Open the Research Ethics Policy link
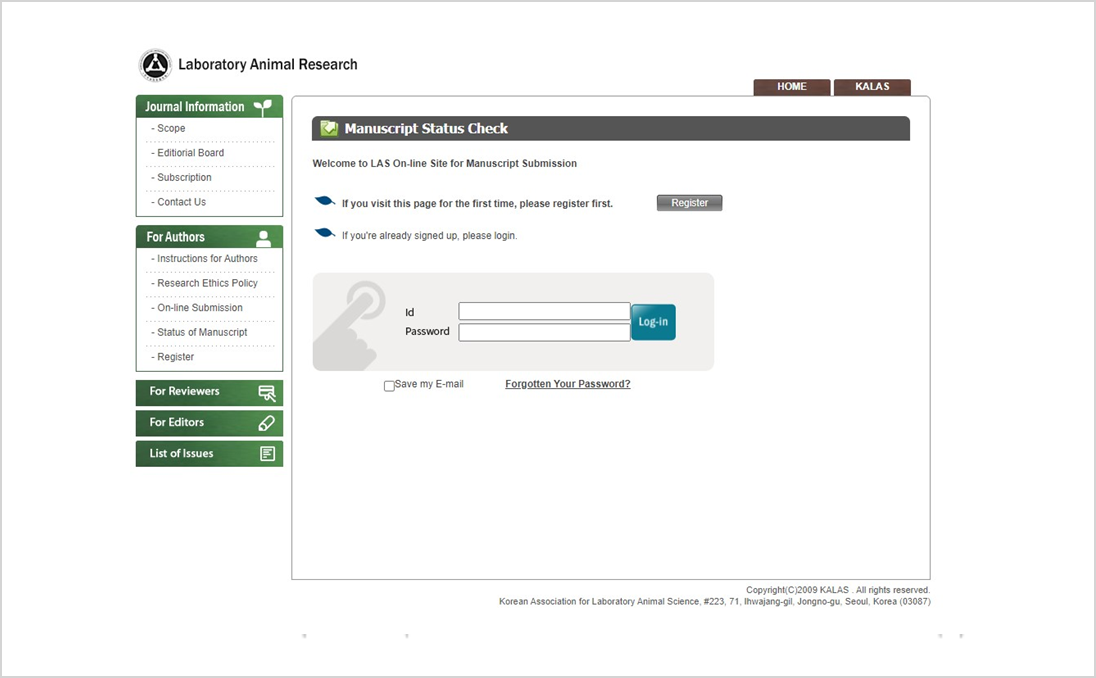The image size is (1096, 678). [207, 283]
